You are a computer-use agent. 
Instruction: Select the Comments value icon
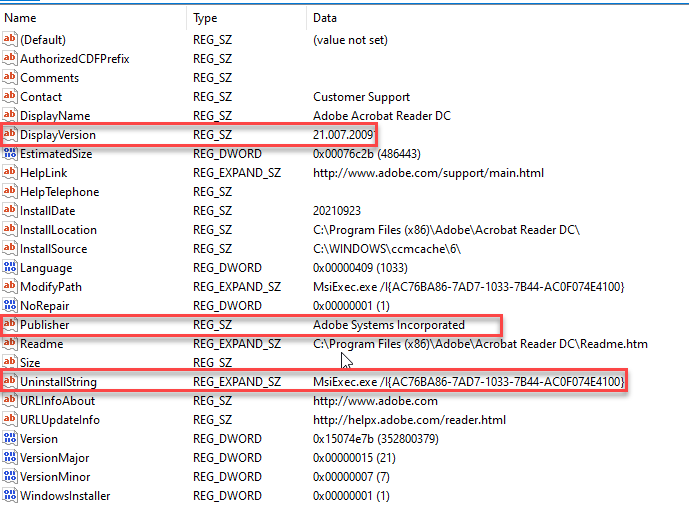pyautogui.click(x=10, y=77)
